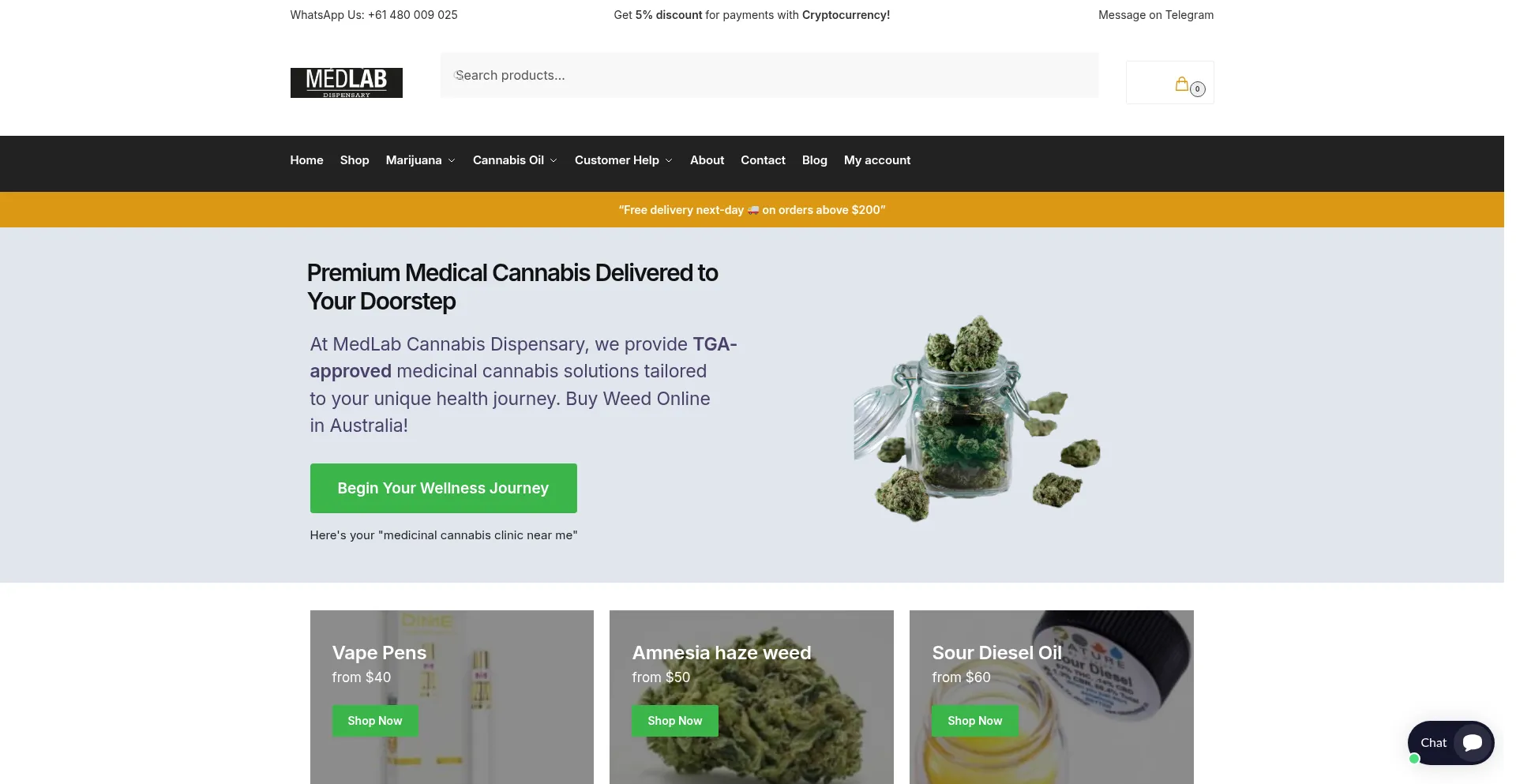1516x784 pixels.
Task: Go to the Home menu item
Action: (x=306, y=160)
